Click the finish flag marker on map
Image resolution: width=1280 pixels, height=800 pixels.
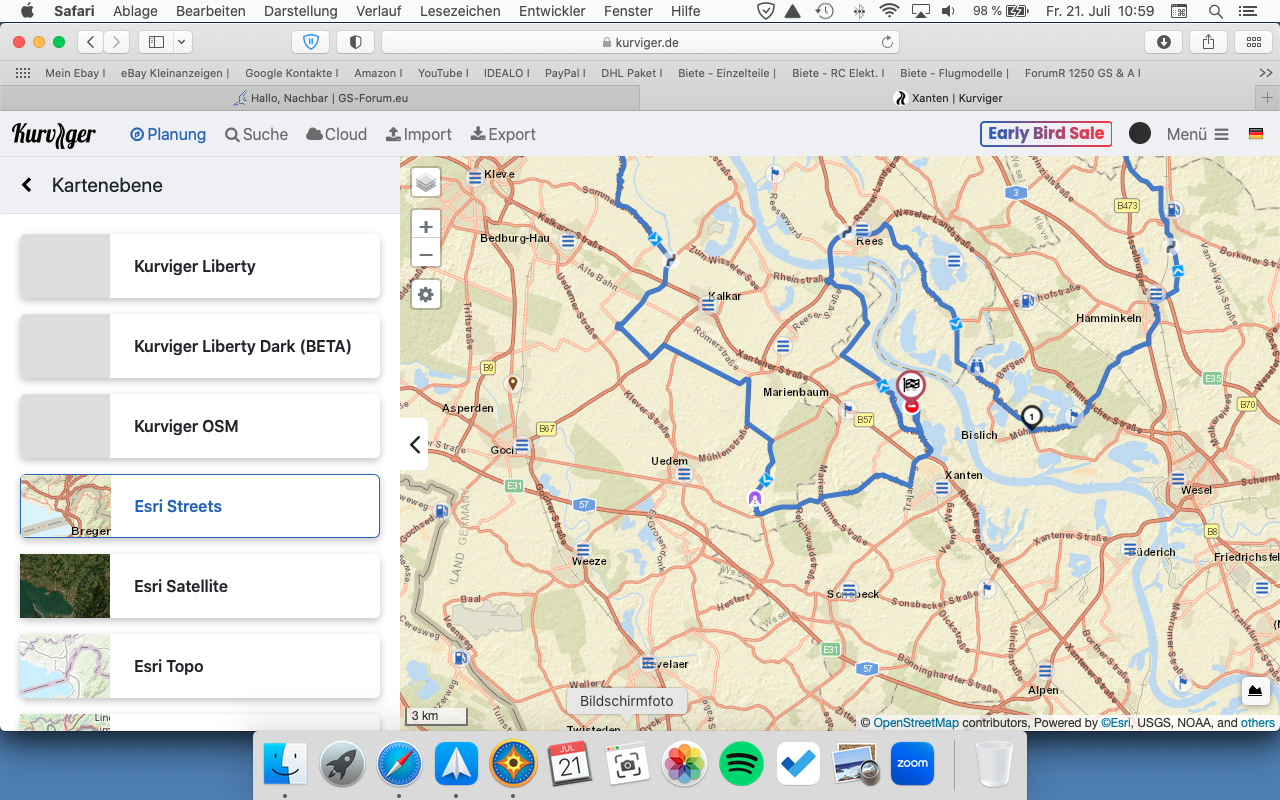pyautogui.click(x=911, y=385)
